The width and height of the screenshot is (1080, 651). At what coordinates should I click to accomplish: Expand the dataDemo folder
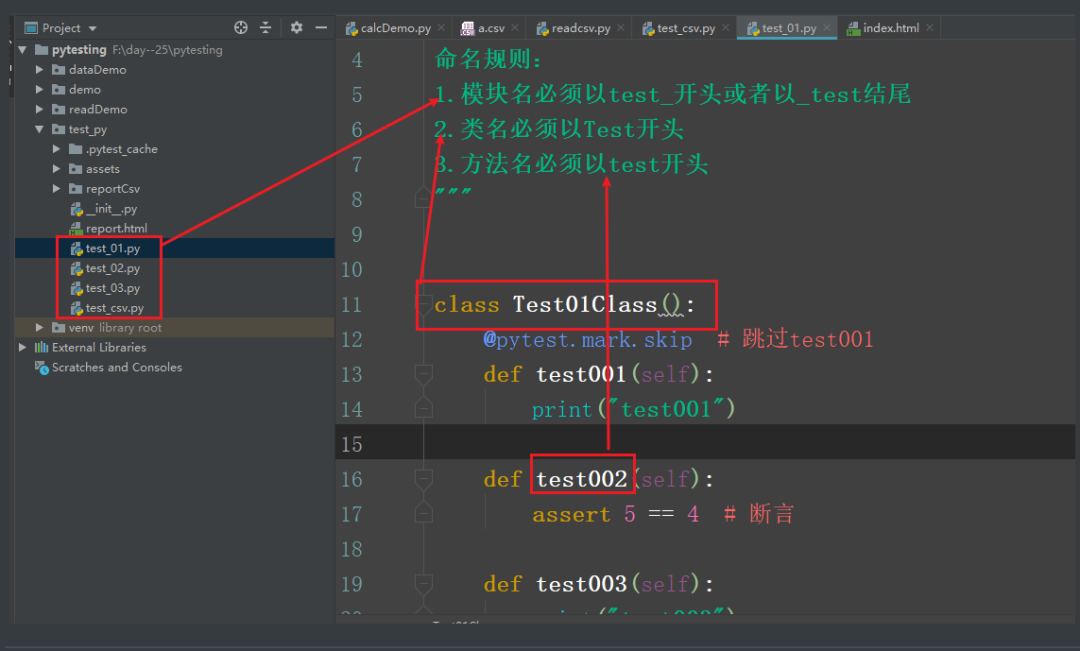[x=39, y=70]
